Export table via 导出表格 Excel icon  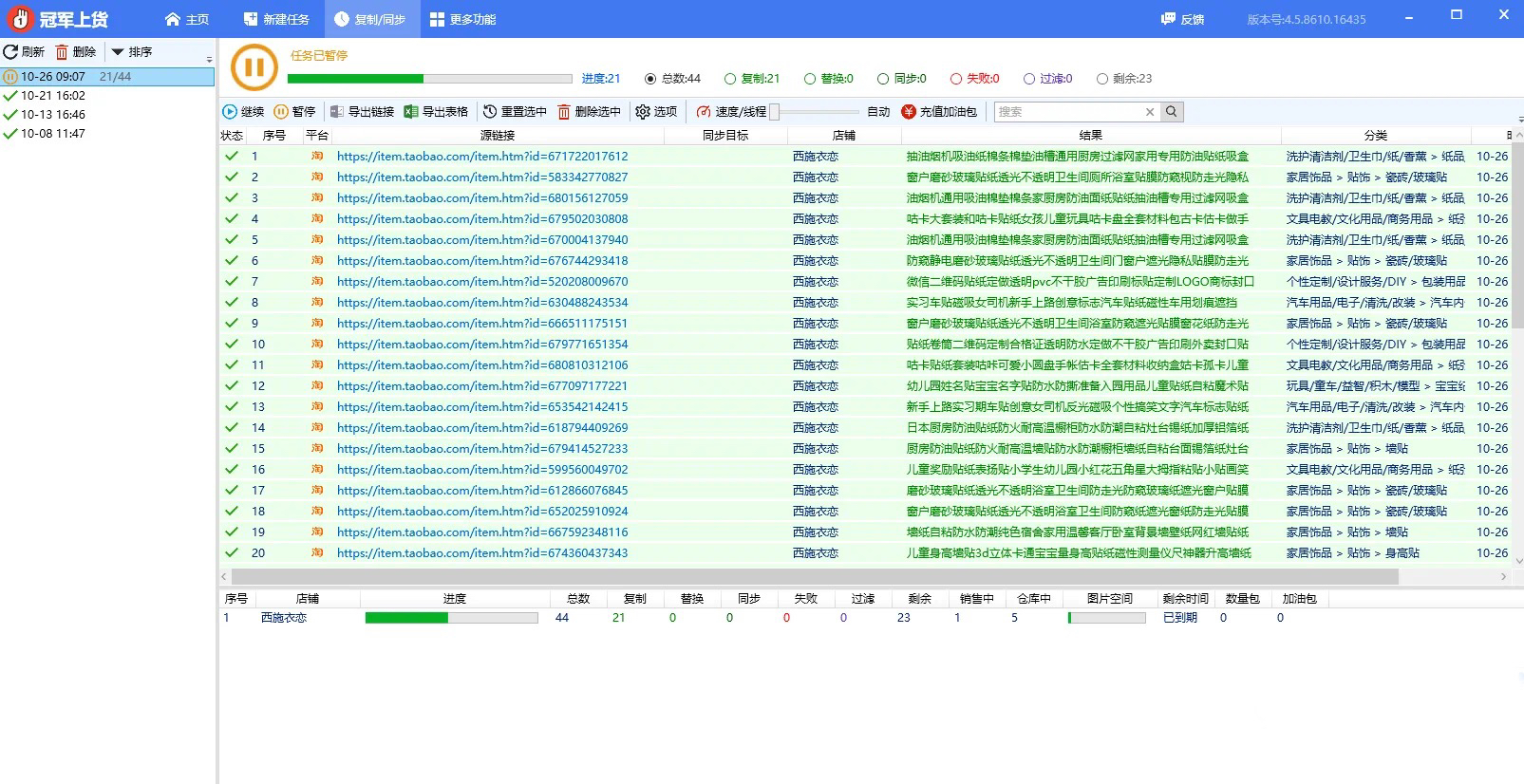point(411,112)
